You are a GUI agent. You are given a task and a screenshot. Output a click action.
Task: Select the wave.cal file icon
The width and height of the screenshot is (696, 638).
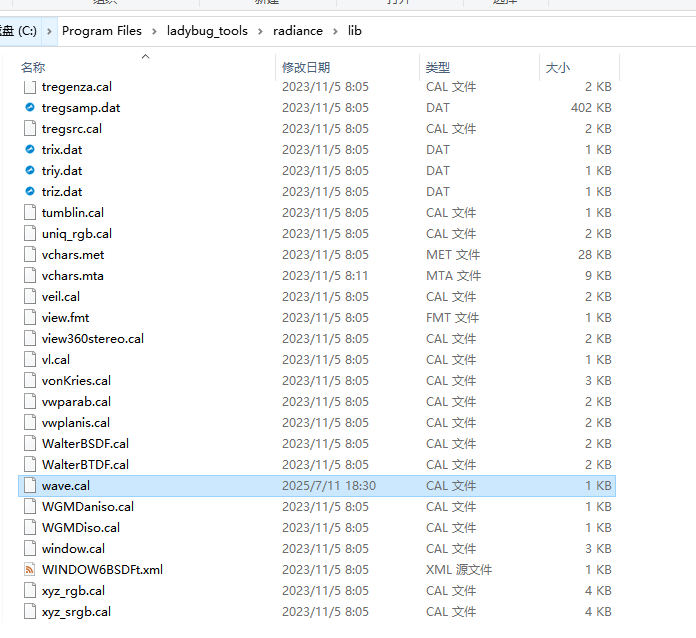point(30,486)
